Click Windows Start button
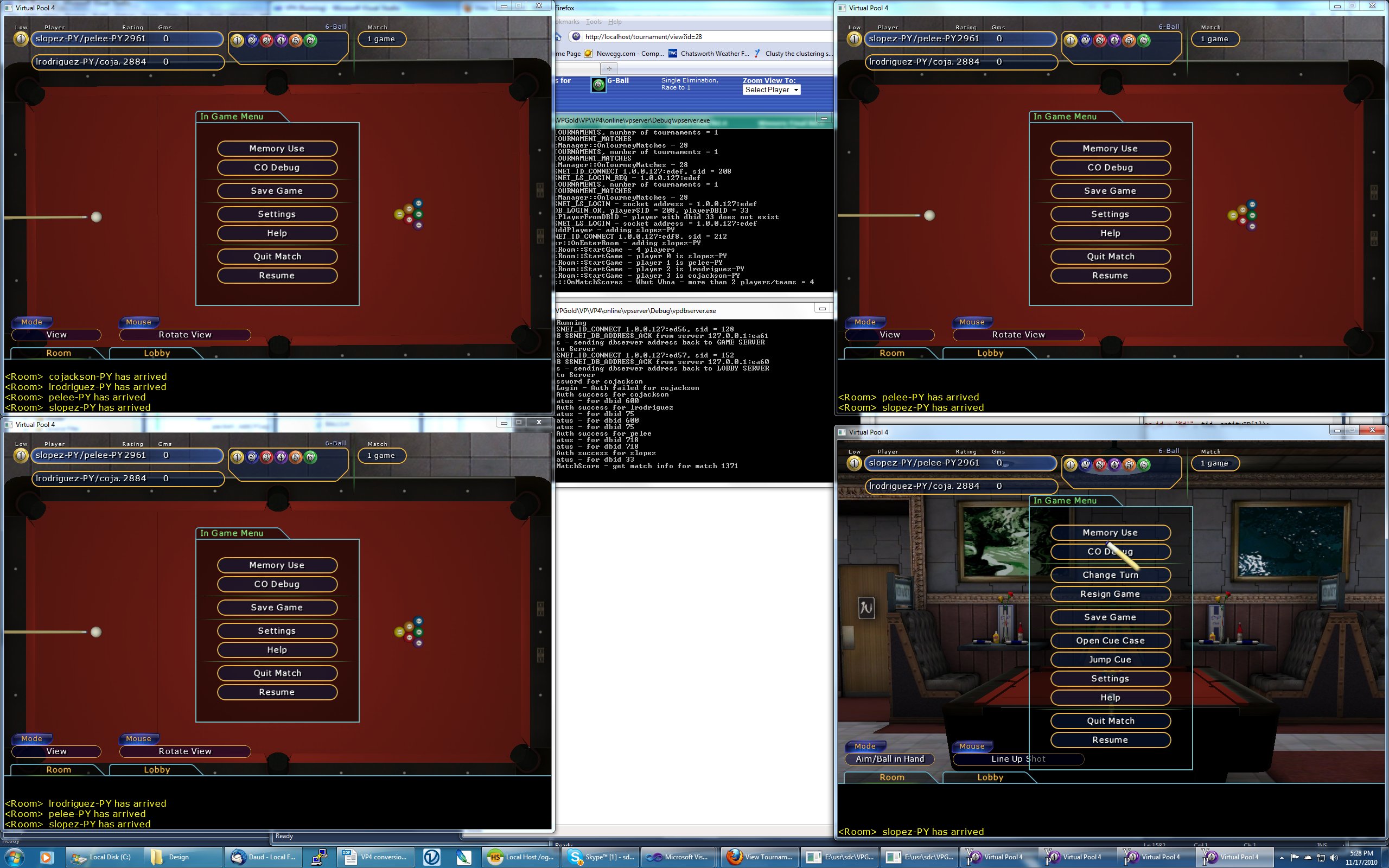Image resolution: width=1389 pixels, height=868 pixels. pyautogui.click(x=14, y=857)
